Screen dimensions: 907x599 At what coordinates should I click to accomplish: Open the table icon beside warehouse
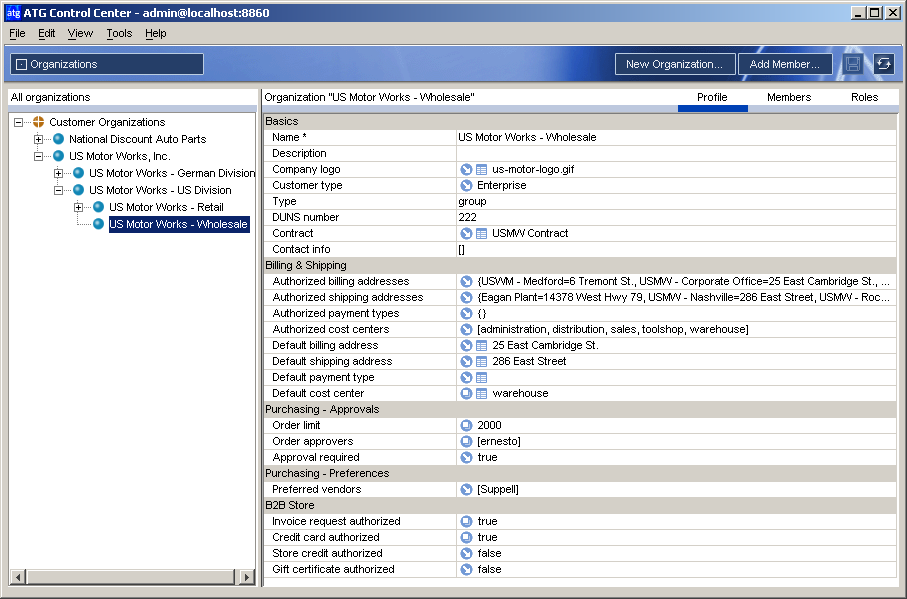pyautogui.click(x=481, y=394)
